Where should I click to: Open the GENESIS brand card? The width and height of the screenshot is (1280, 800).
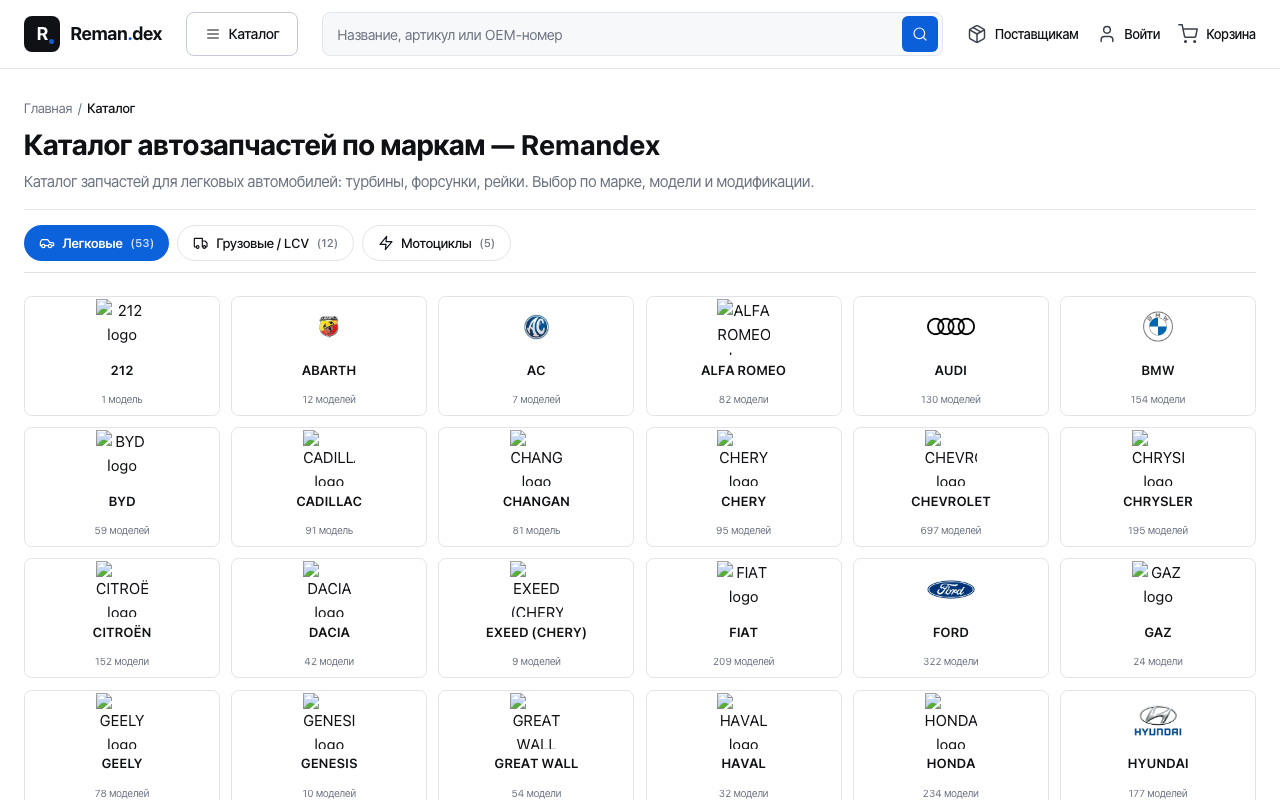click(329, 745)
